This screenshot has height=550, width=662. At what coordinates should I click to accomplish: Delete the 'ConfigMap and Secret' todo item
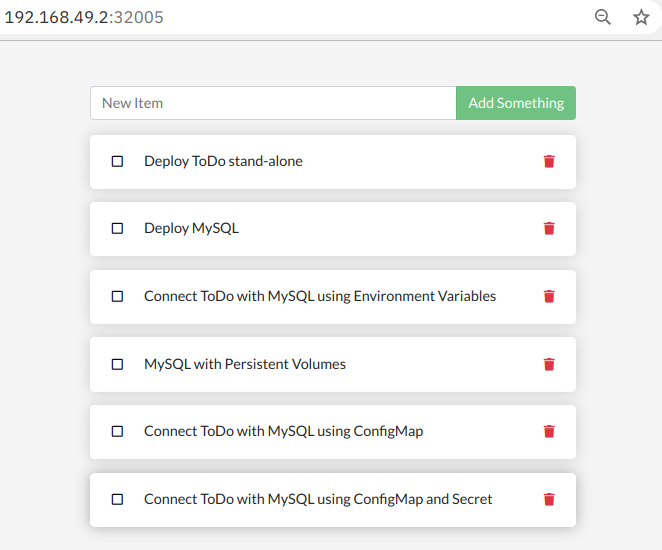click(x=549, y=499)
